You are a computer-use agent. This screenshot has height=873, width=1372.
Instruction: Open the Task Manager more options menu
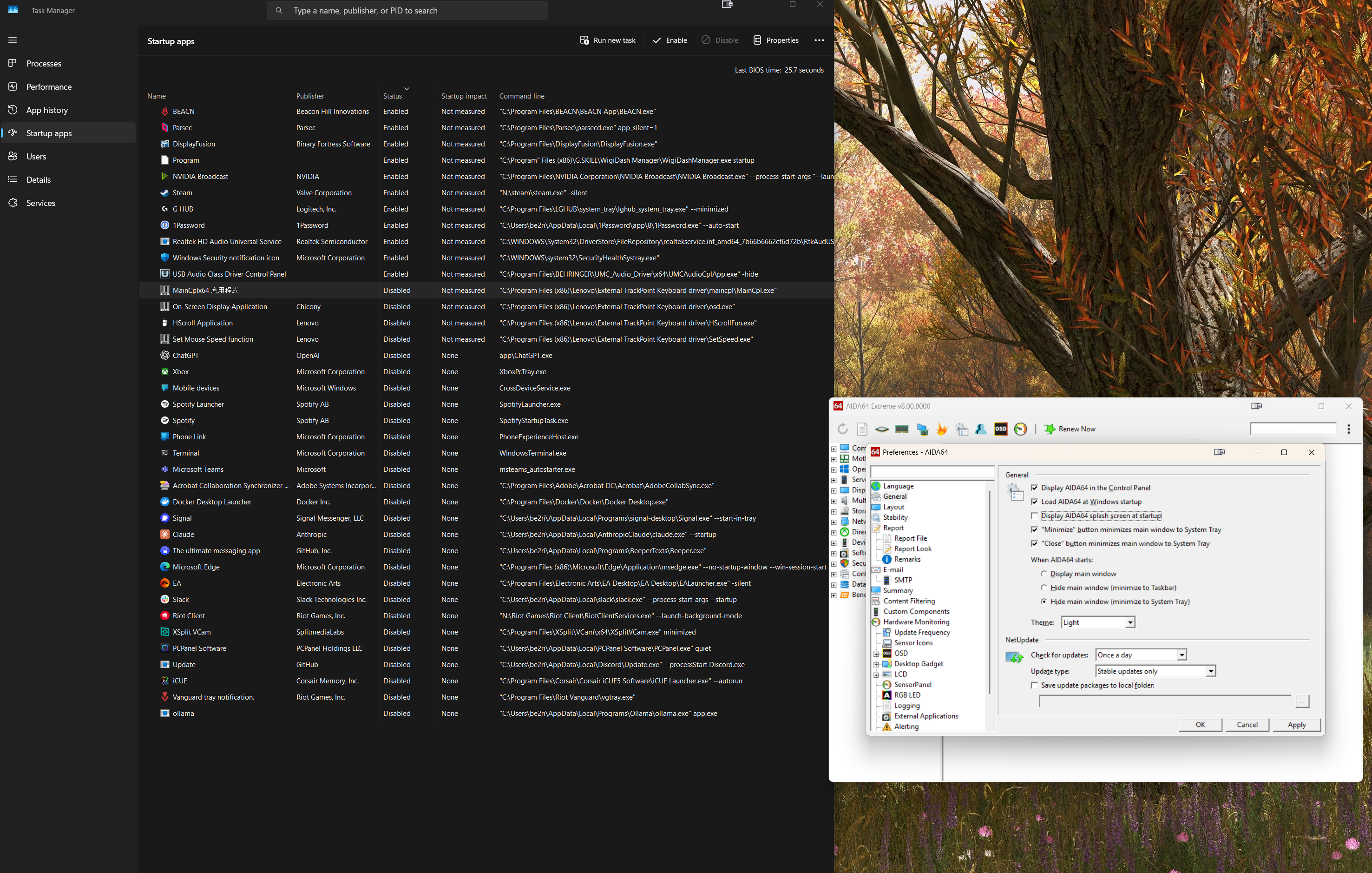click(x=819, y=40)
